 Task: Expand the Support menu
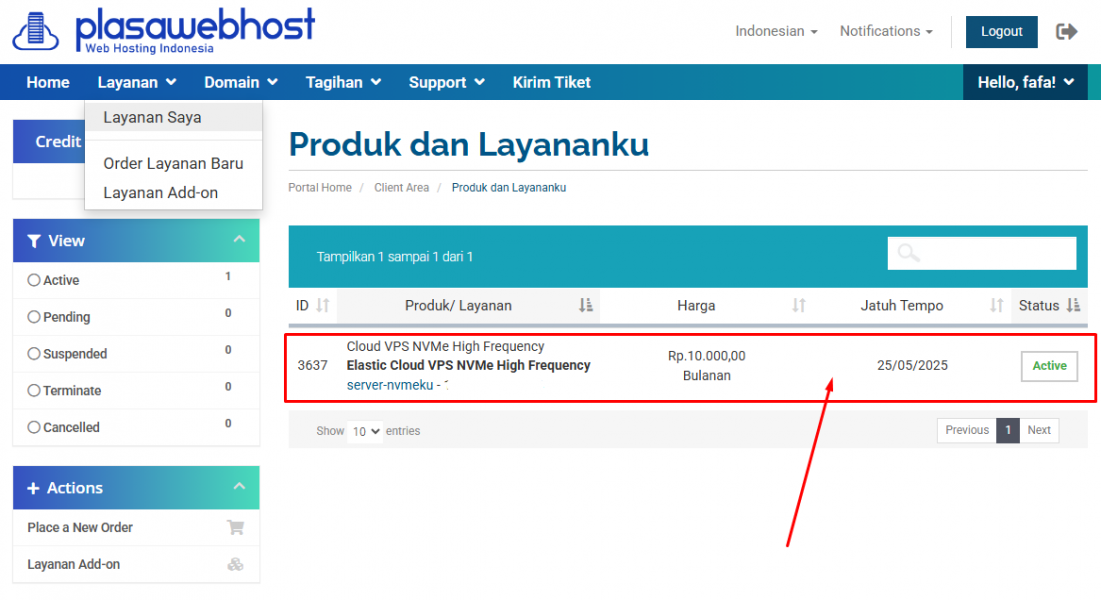click(447, 82)
